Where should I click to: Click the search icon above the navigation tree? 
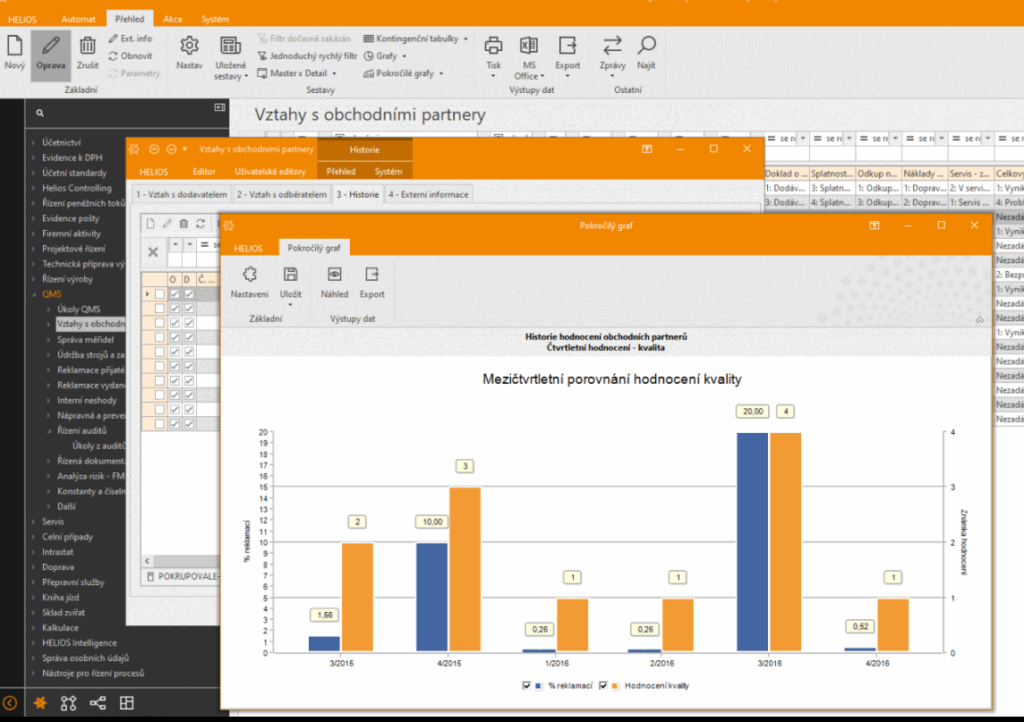click(x=40, y=114)
